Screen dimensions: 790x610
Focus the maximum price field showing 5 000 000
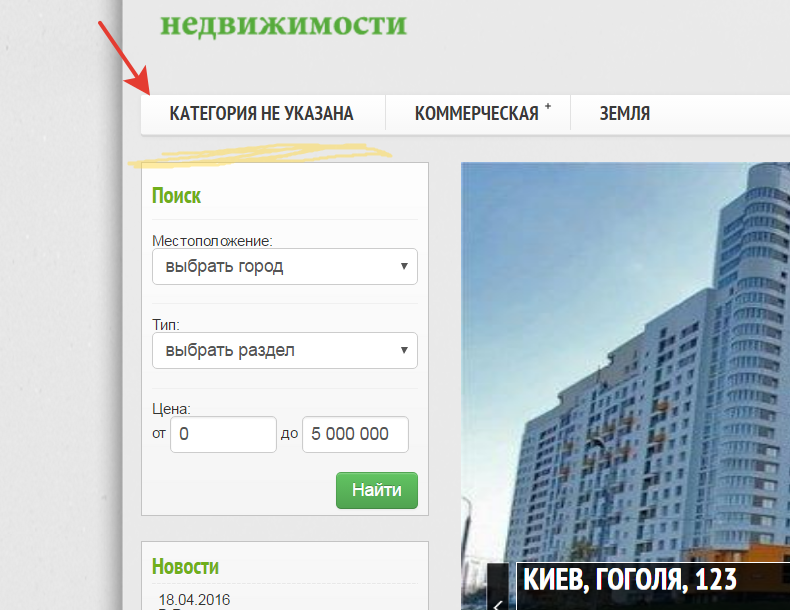355,434
